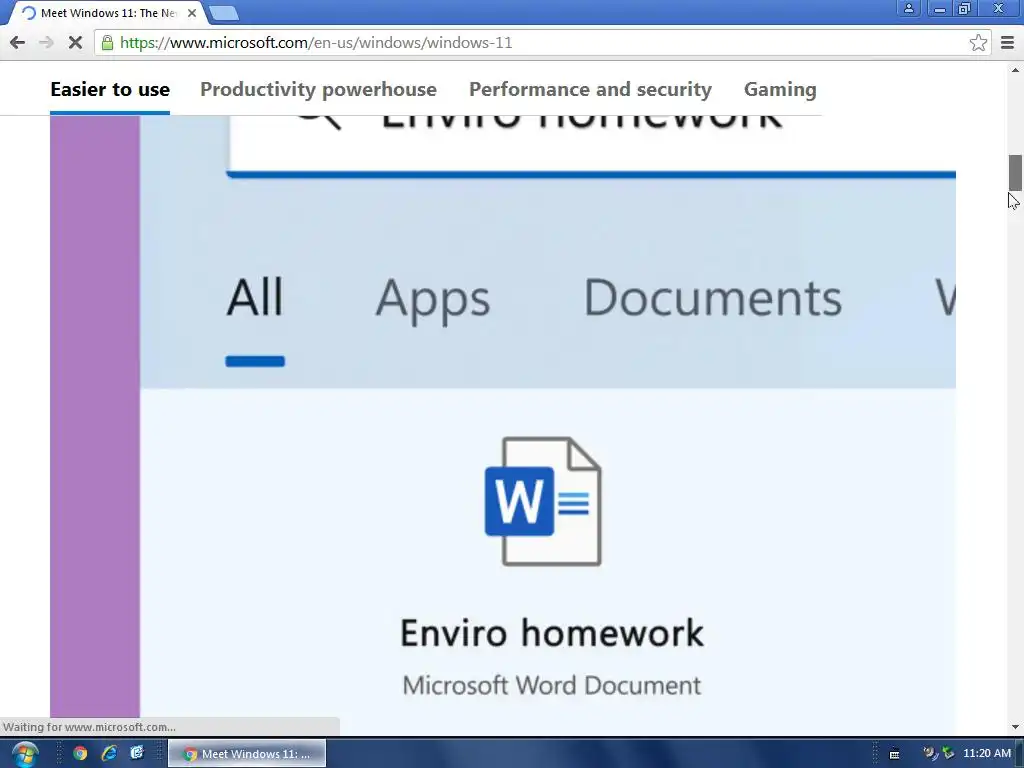The width and height of the screenshot is (1024, 768).
Task: Open the Chrome hamburger menu
Action: 1007,43
